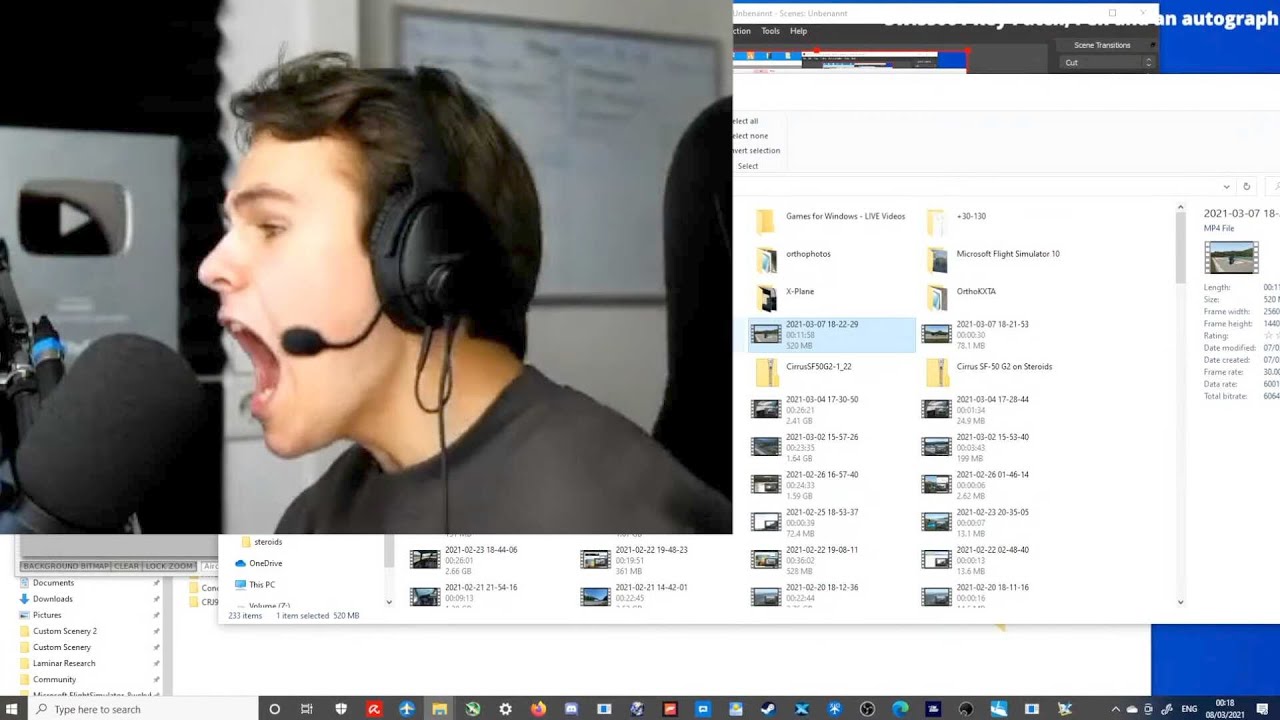The height and width of the screenshot is (720, 1280).
Task: Click the Windows Start button
Action: 13,709
